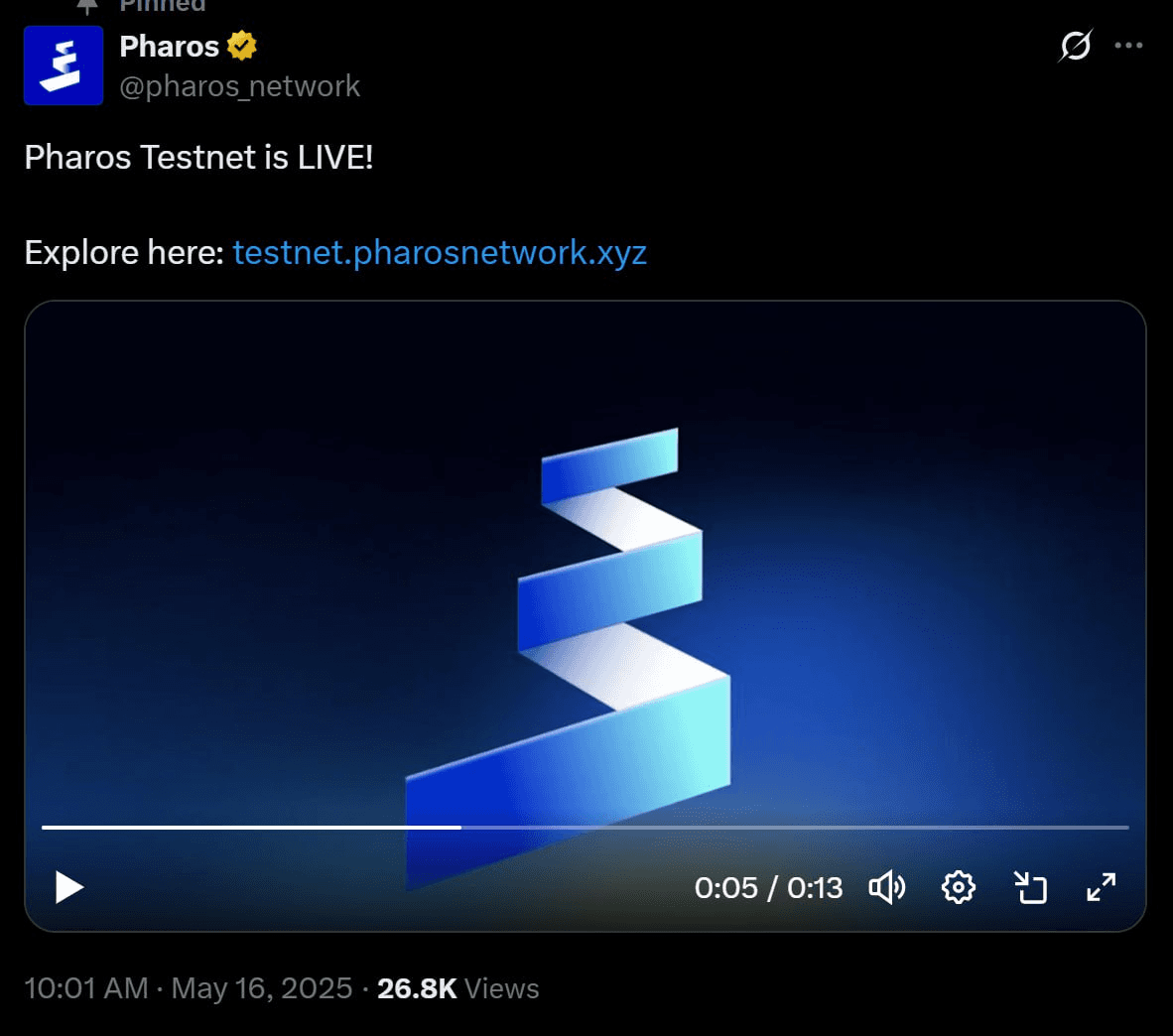Screen dimensions: 1173x1036
Task: Click the 0:05 / 0:13 time display
Action: [768, 888]
